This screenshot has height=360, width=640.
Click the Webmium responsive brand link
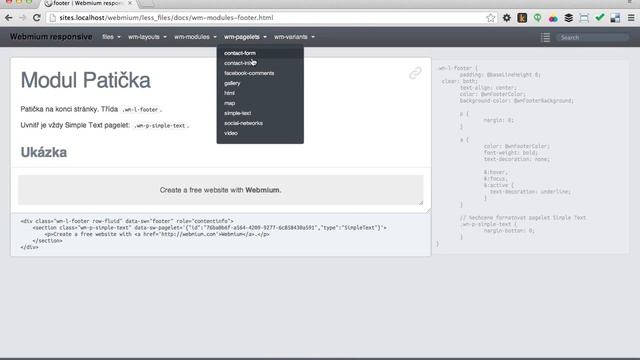tap(51, 37)
